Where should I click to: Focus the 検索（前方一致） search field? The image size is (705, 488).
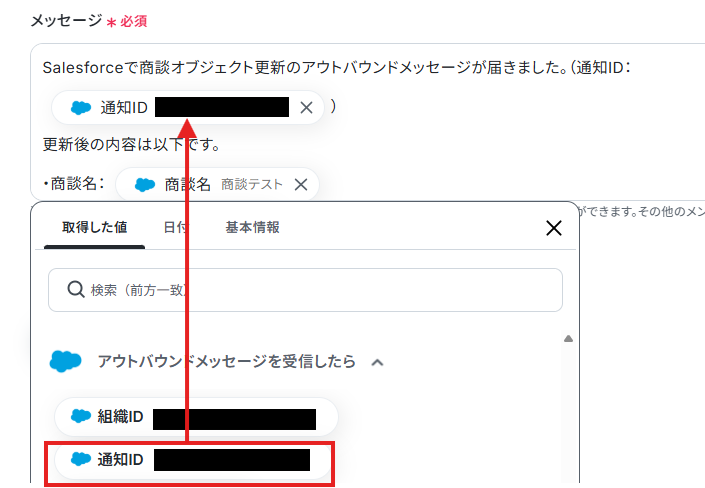pyautogui.click(x=305, y=290)
